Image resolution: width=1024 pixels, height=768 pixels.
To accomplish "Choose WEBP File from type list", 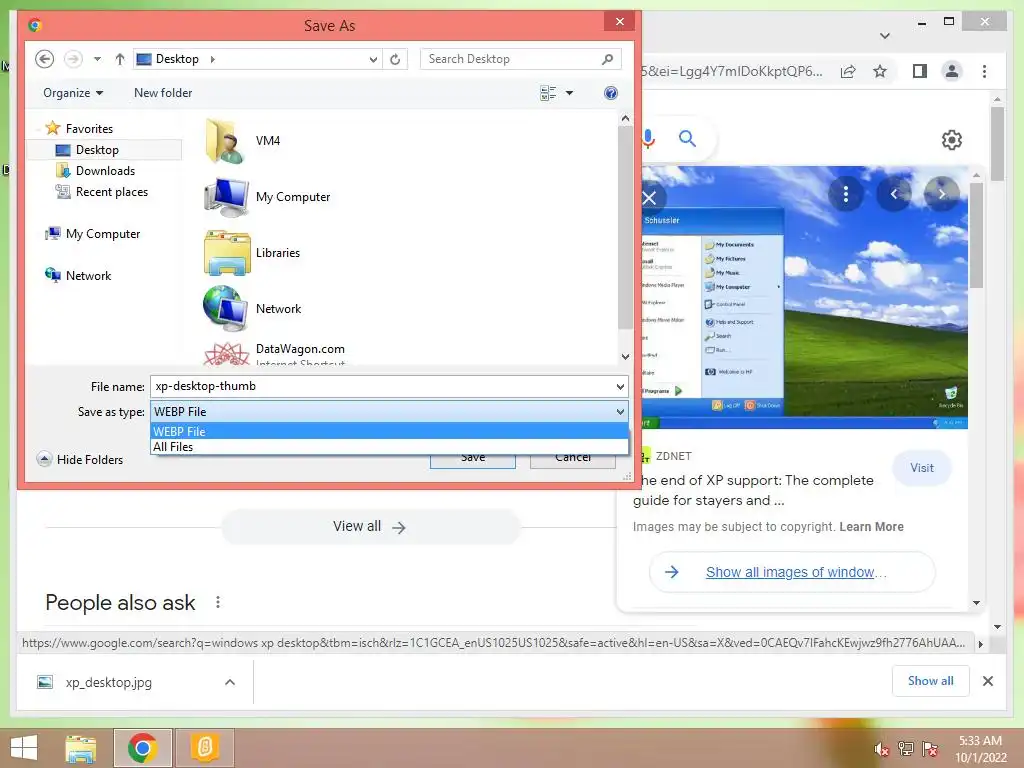I will tap(389, 431).
